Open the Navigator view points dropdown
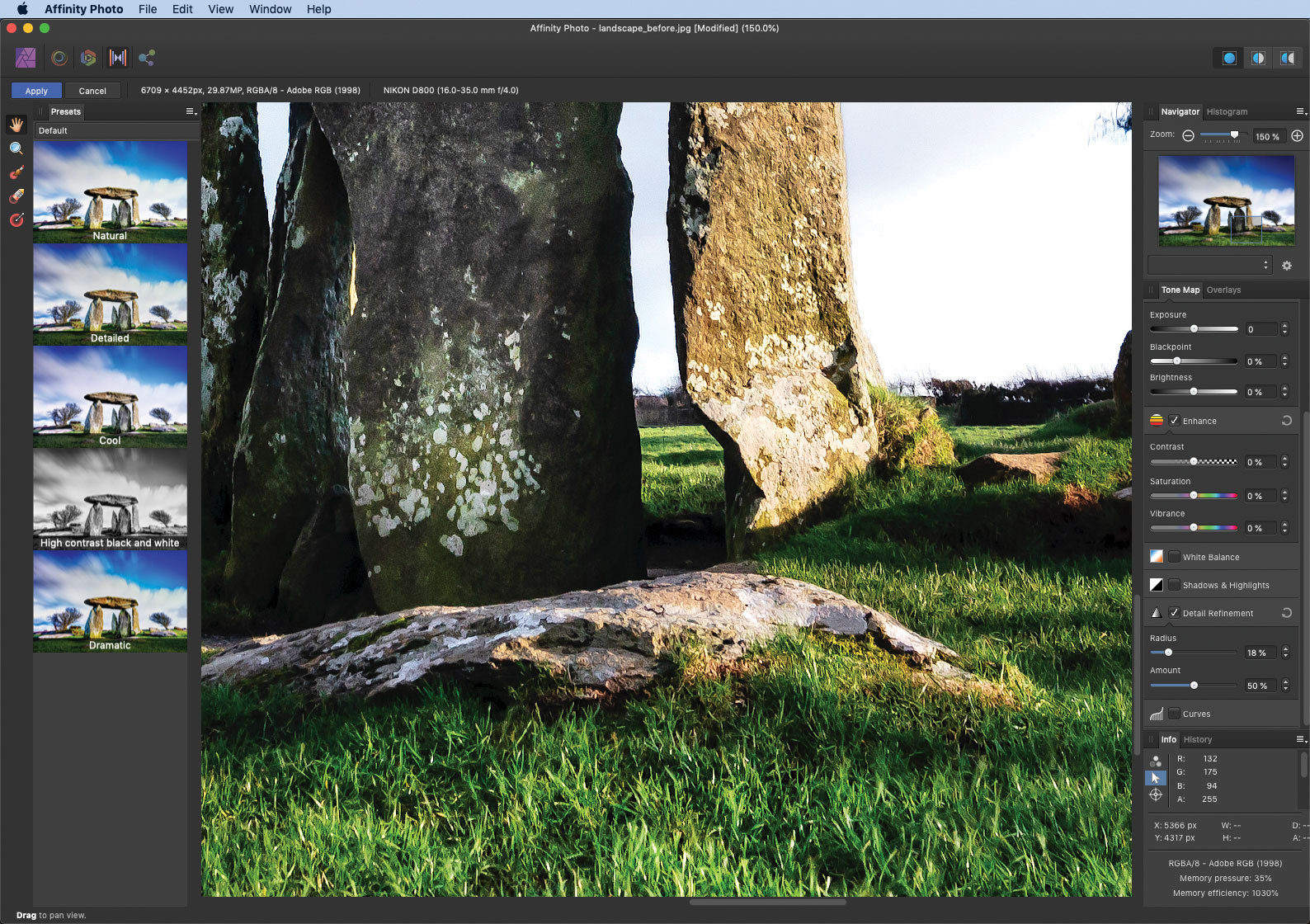The height and width of the screenshot is (924, 1310). (x=1209, y=265)
